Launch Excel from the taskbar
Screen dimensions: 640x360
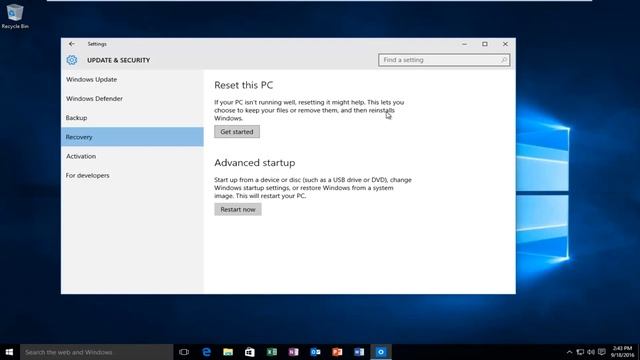271,352
